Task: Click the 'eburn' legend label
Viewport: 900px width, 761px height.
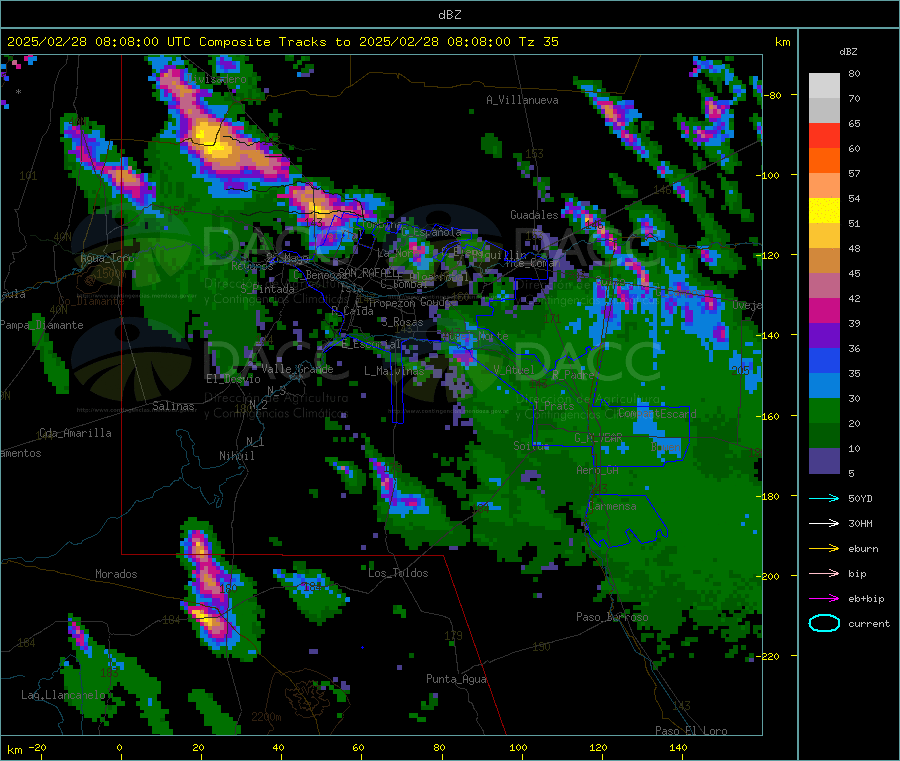Action: [863, 549]
